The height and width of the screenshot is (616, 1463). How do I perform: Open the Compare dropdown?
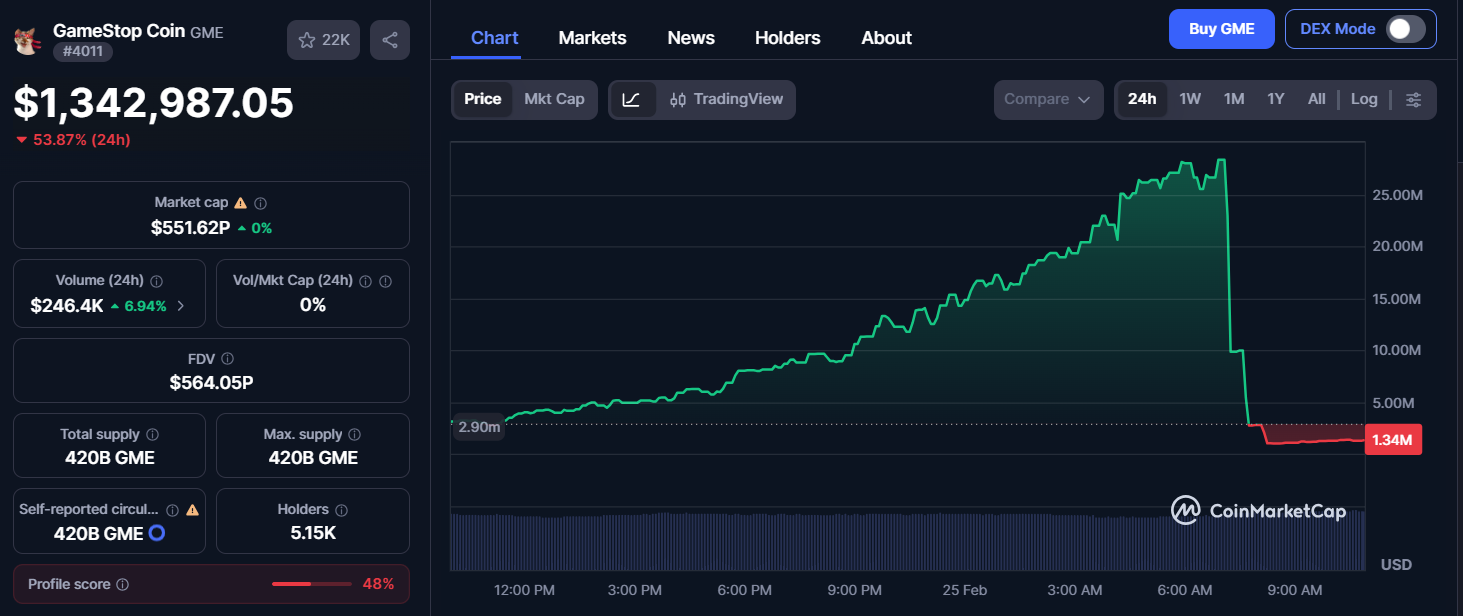(x=1048, y=99)
